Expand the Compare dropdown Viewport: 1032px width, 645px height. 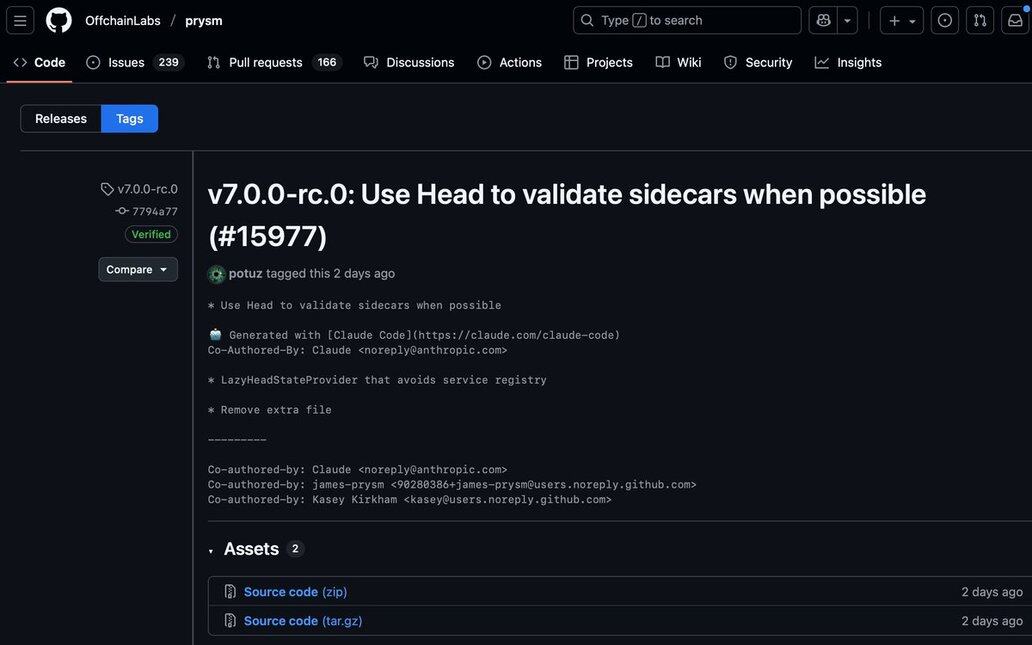tap(138, 269)
